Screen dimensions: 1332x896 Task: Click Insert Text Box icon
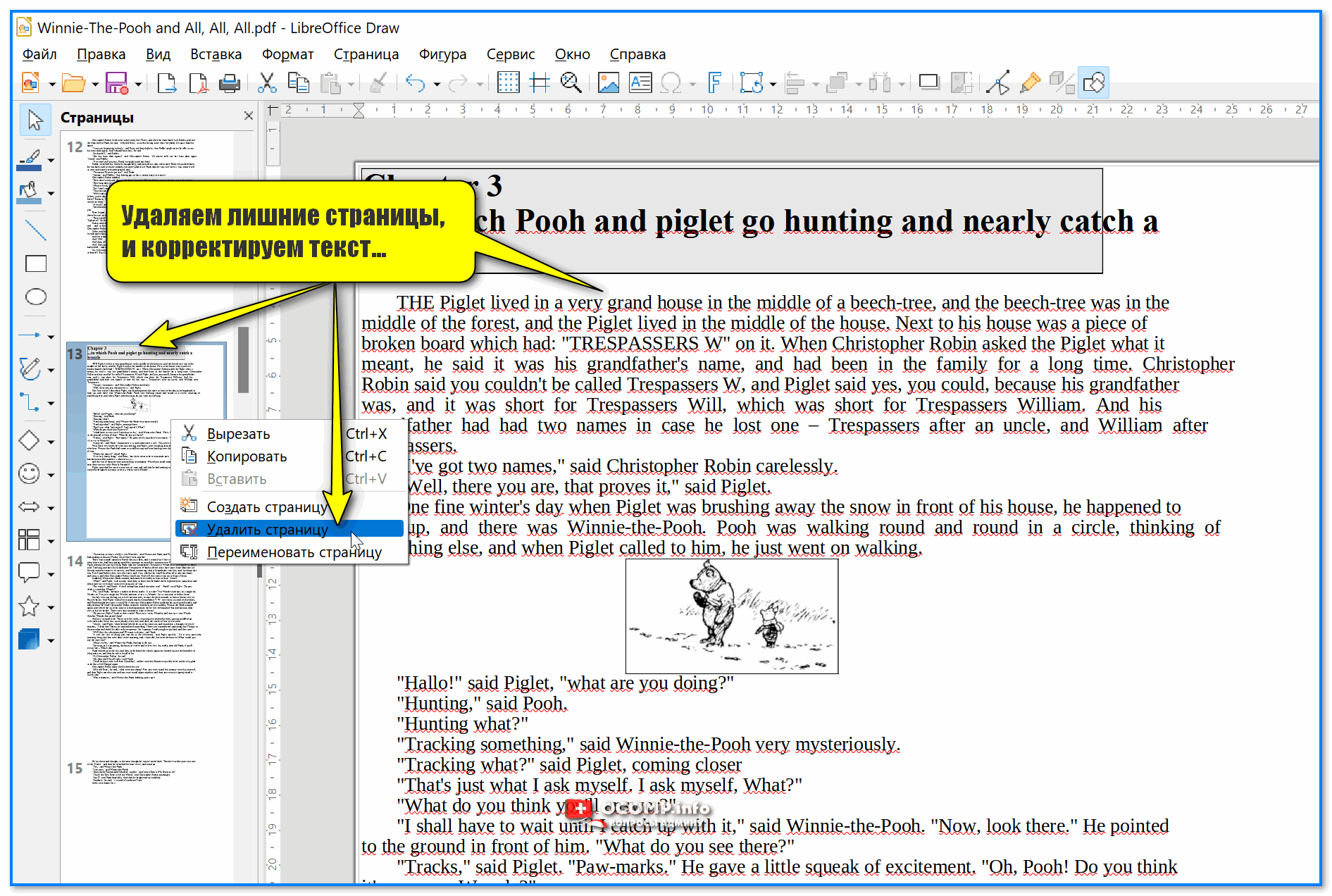640,83
